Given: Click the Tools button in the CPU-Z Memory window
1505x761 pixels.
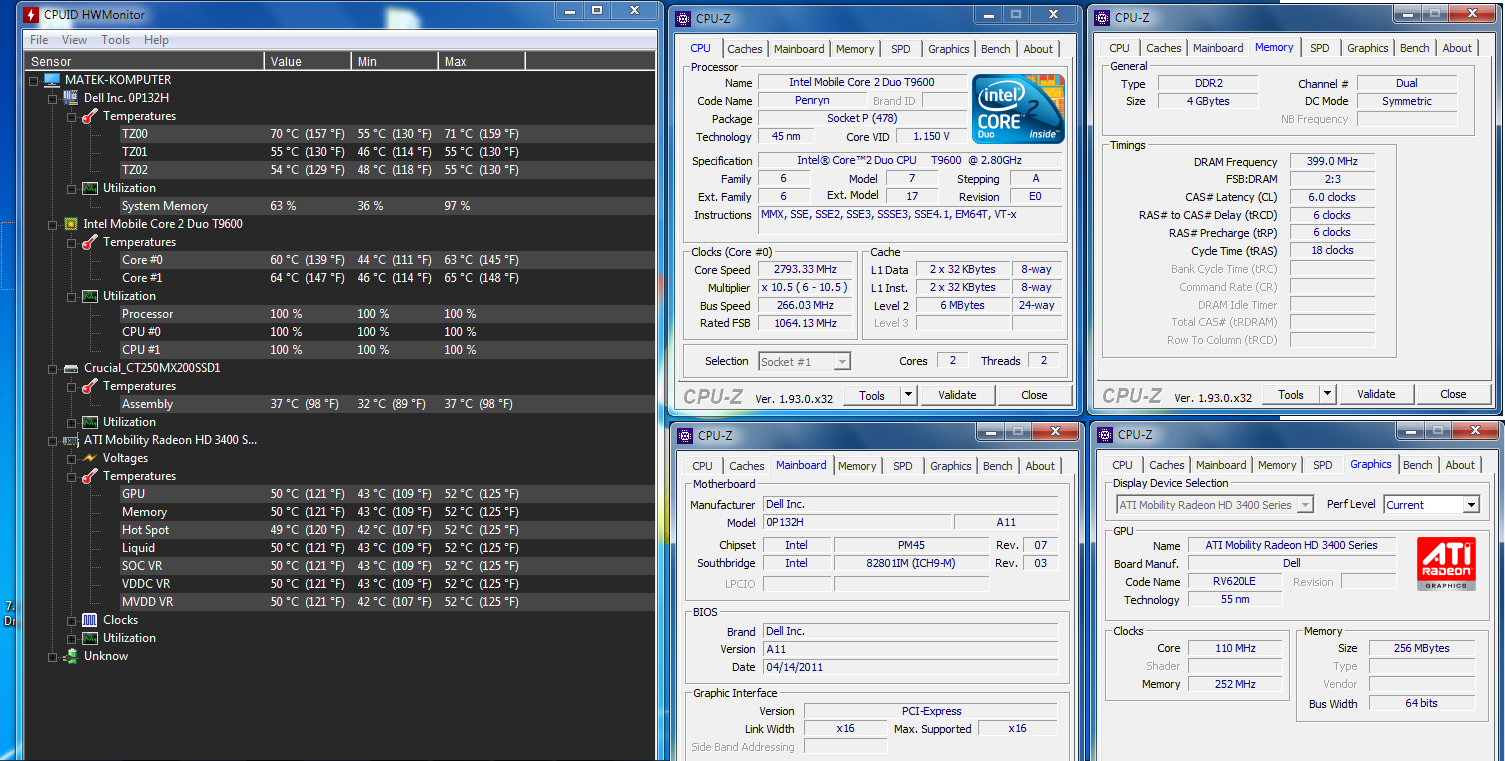Looking at the screenshot, I should [1291, 394].
